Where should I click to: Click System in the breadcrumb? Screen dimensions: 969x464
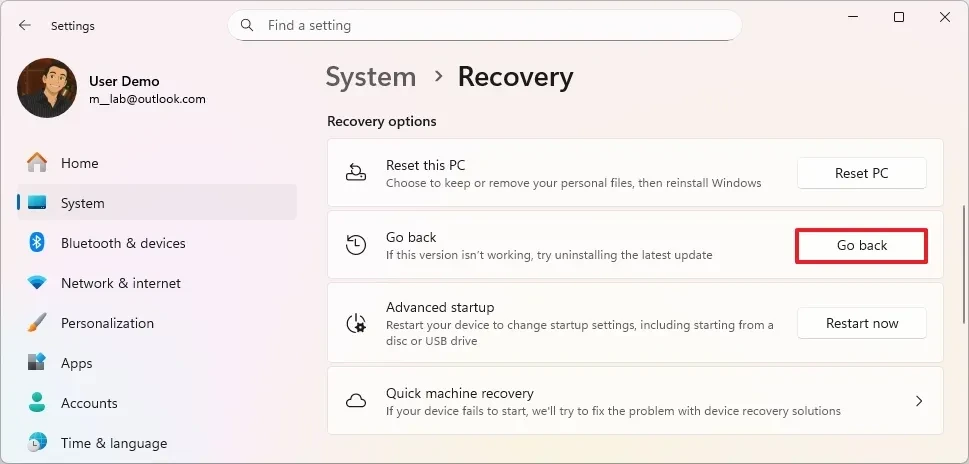371,77
